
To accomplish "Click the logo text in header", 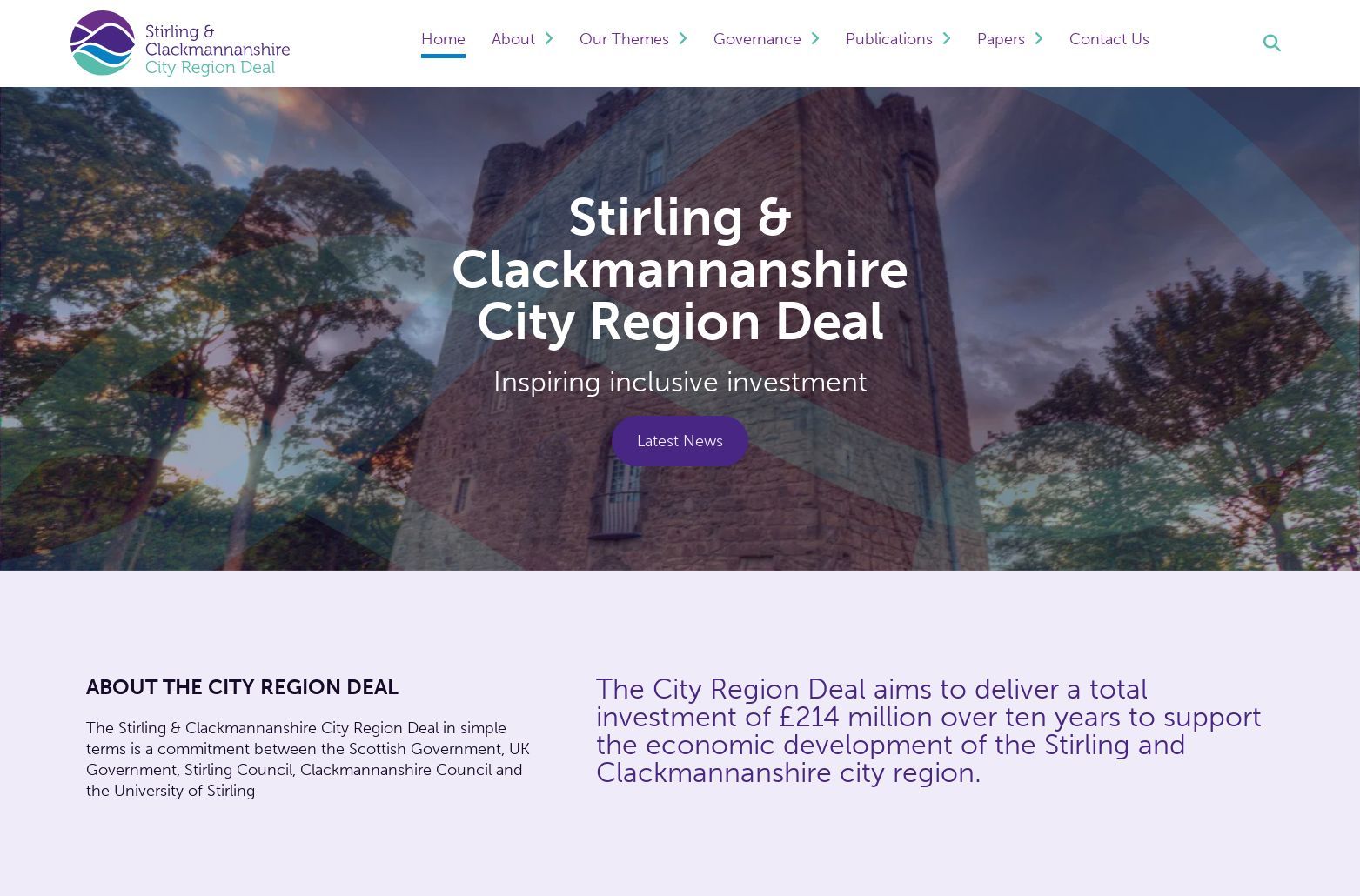I will pyautogui.click(x=217, y=50).
